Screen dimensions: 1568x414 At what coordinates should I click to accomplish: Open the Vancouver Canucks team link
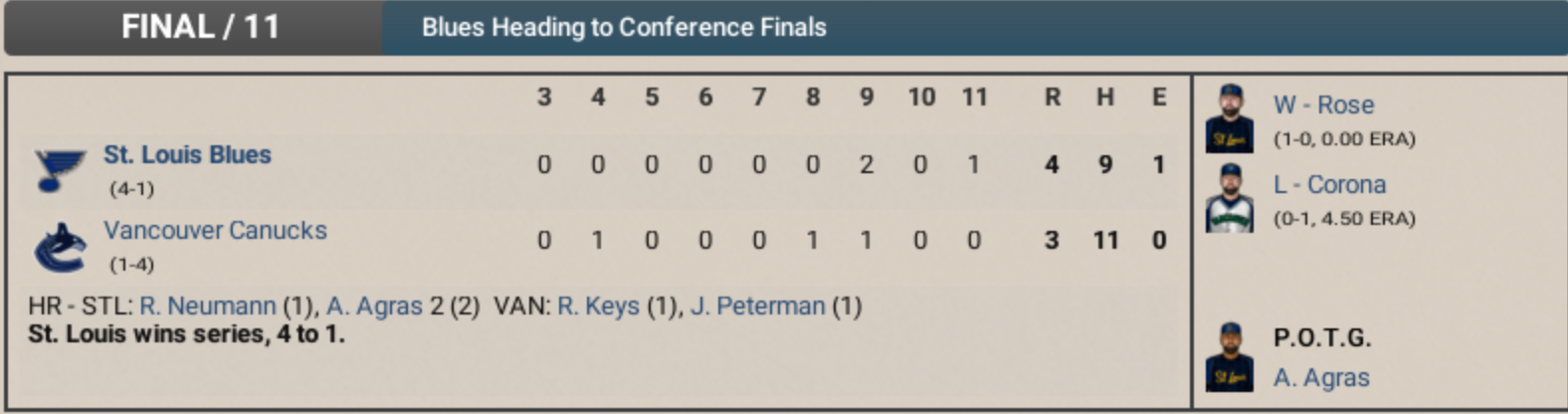(215, 231)
